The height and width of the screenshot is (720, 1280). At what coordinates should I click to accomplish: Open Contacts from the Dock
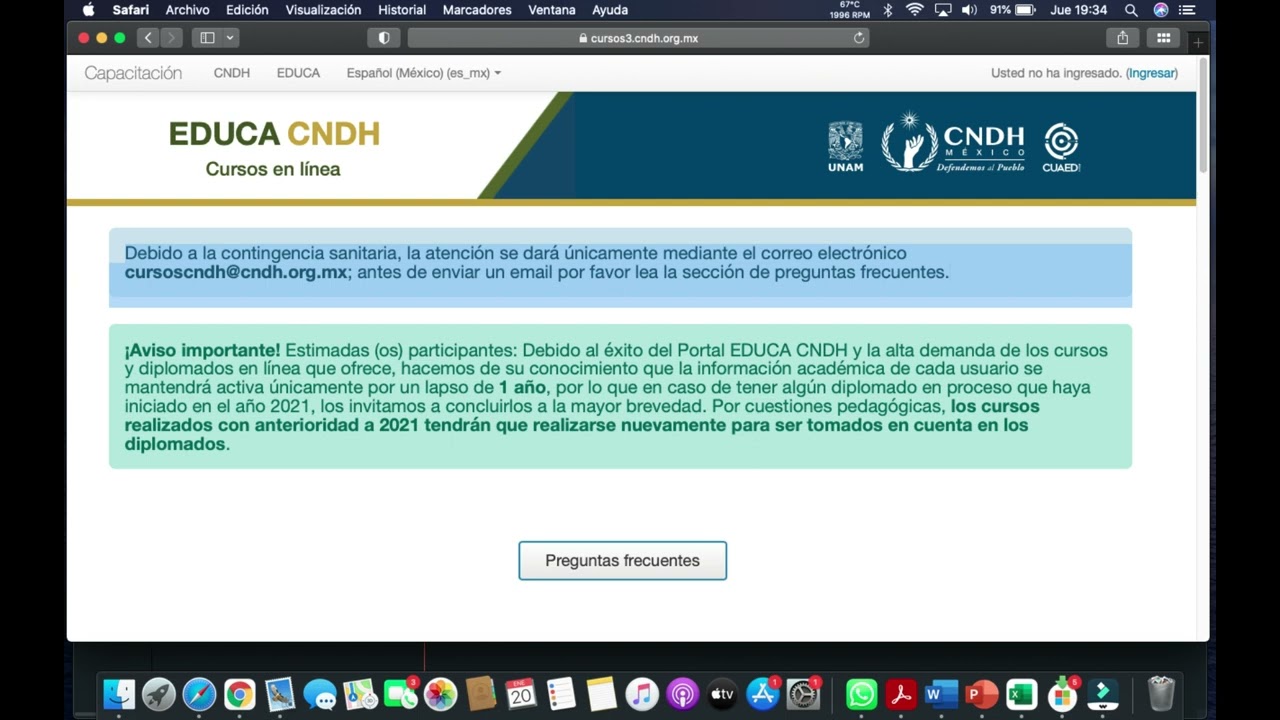pyautogui.click(x=481, y=693)
